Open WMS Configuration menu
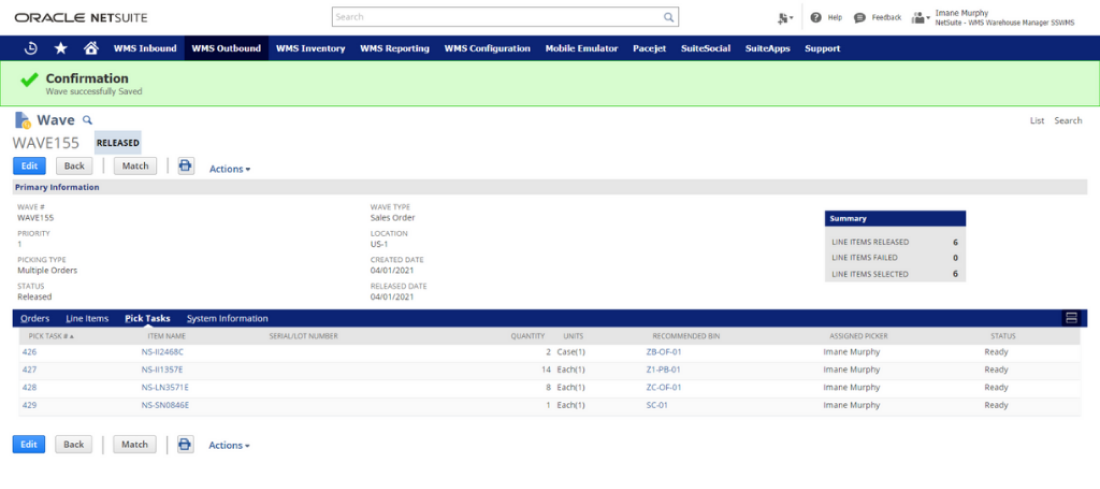Viewport: 1100px width, 489px height. [488, 48]
